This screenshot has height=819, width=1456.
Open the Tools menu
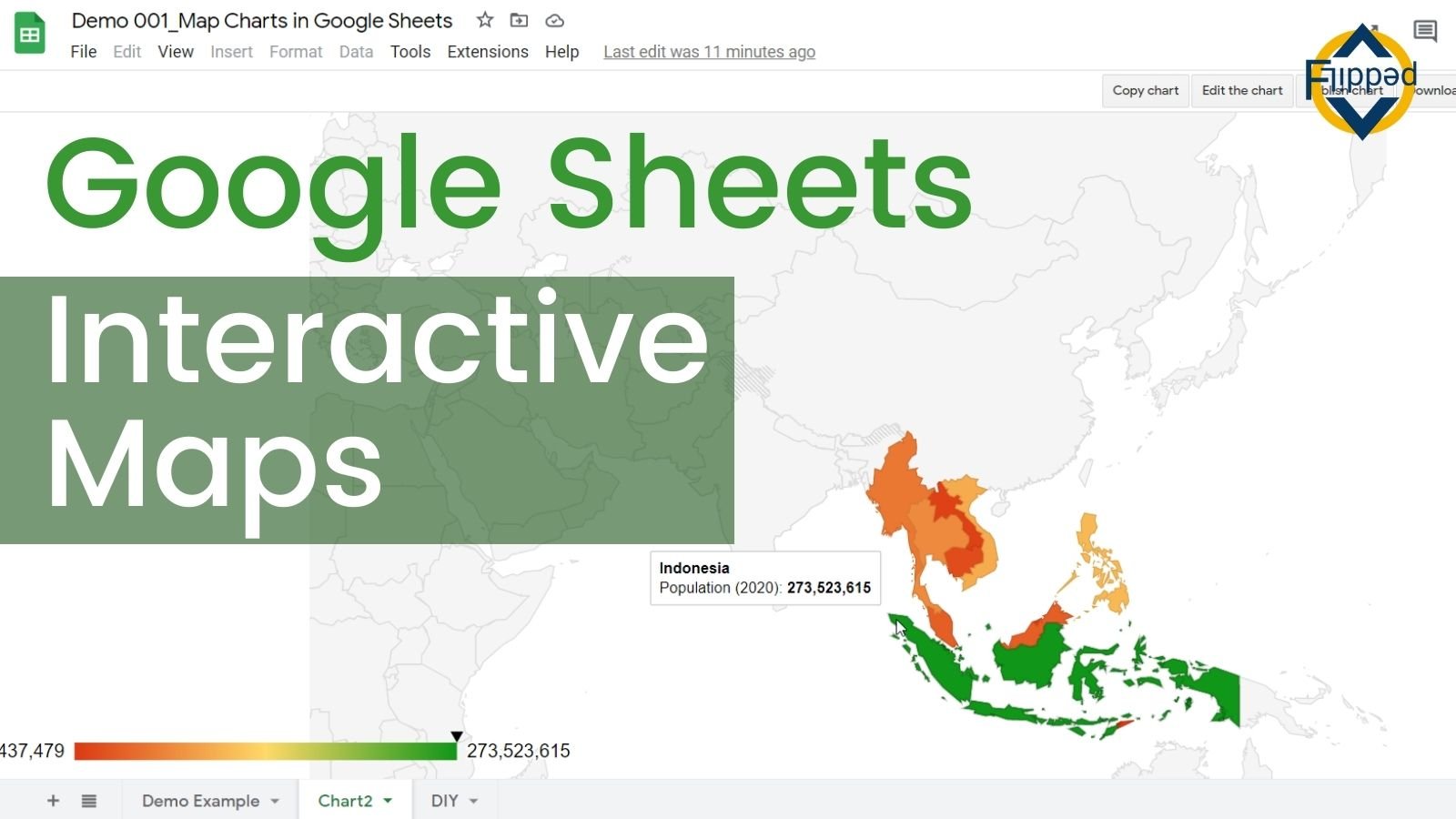[x=410, y=52]
